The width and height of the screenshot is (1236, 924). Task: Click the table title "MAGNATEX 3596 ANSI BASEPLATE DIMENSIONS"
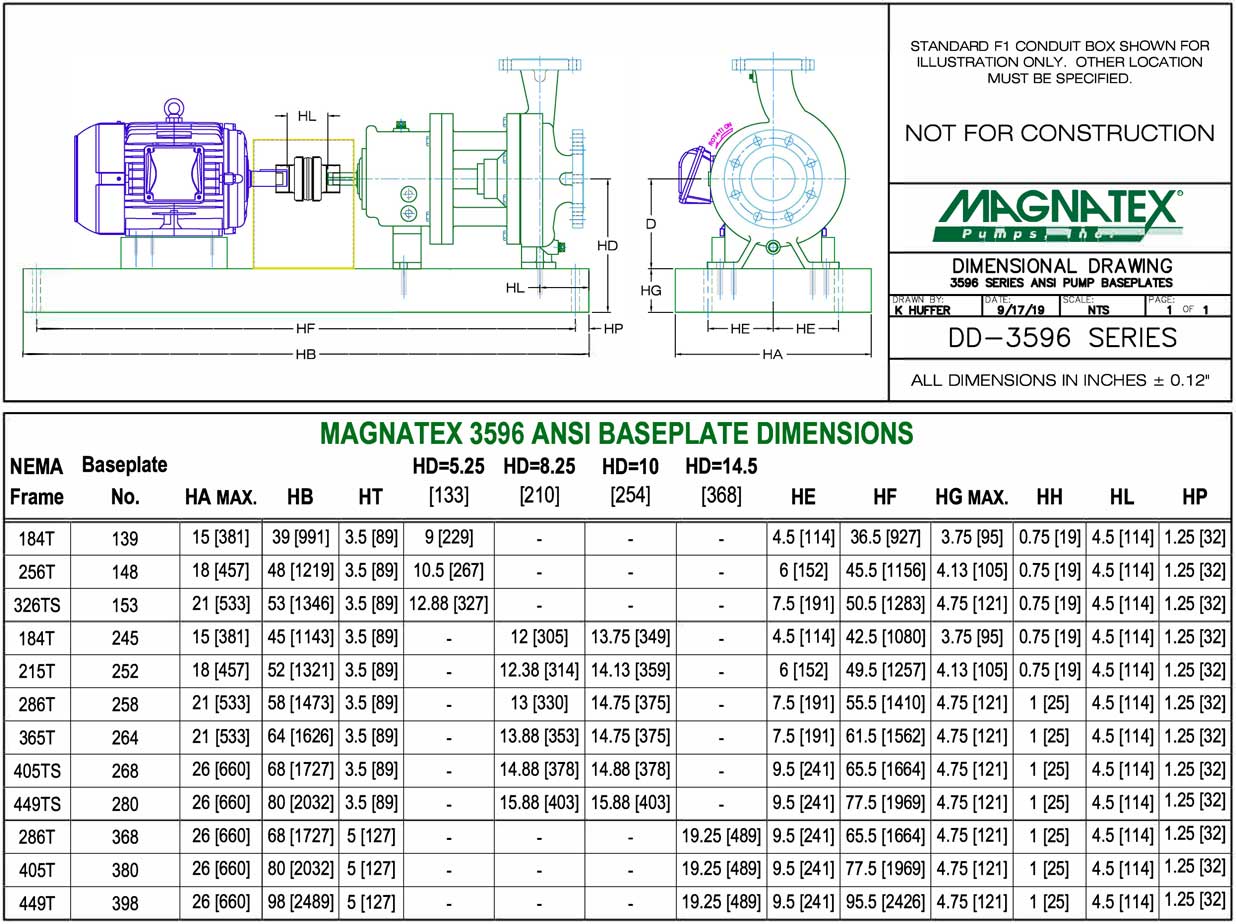616,433
